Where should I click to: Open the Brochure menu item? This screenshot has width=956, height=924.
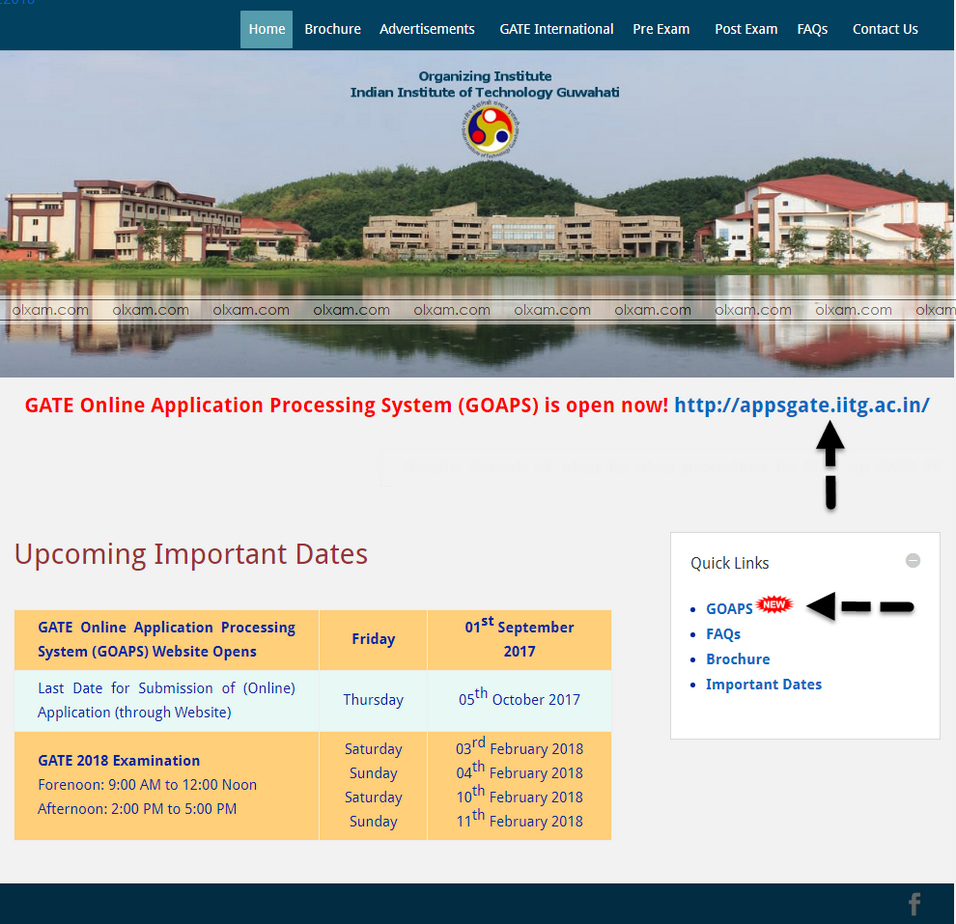tap(332, 29)
